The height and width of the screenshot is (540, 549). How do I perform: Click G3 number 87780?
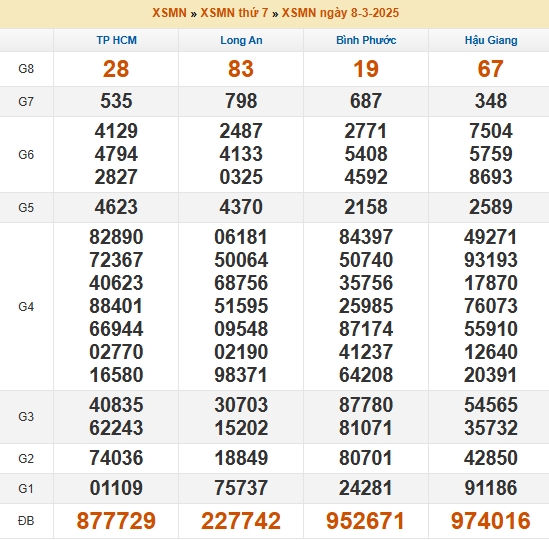(x=366, y=405)
